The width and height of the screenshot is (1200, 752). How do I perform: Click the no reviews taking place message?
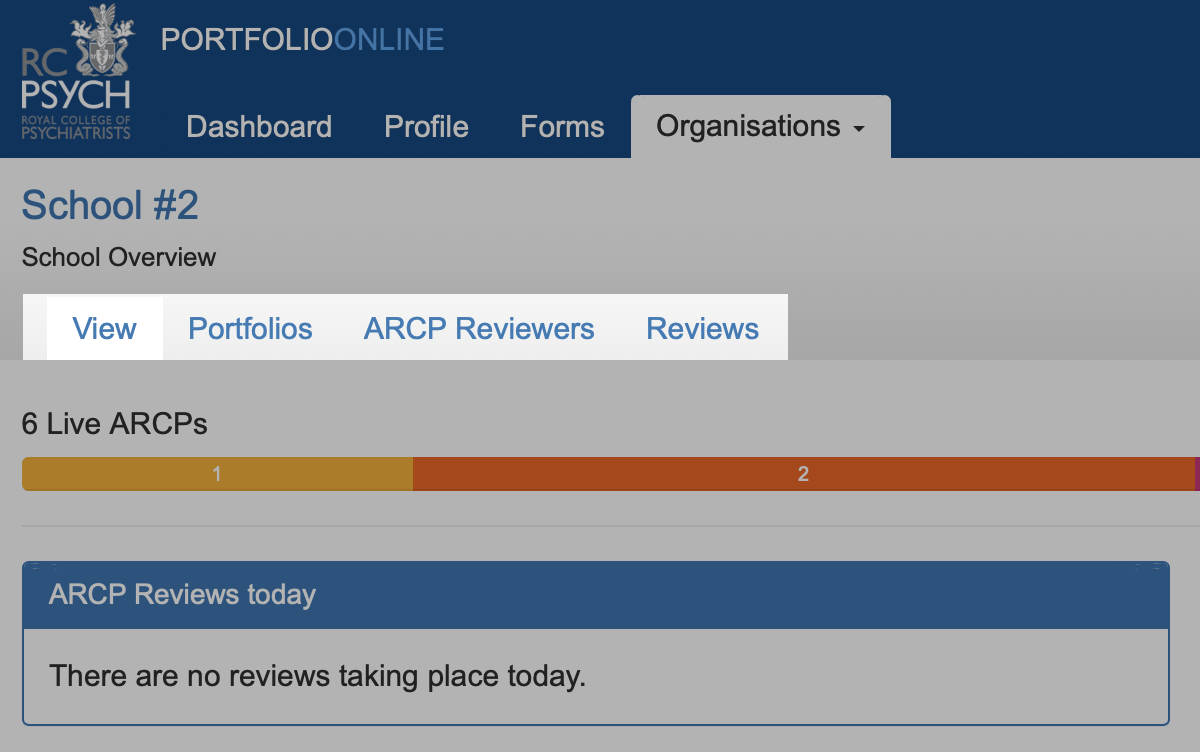[x=317, y=676]
